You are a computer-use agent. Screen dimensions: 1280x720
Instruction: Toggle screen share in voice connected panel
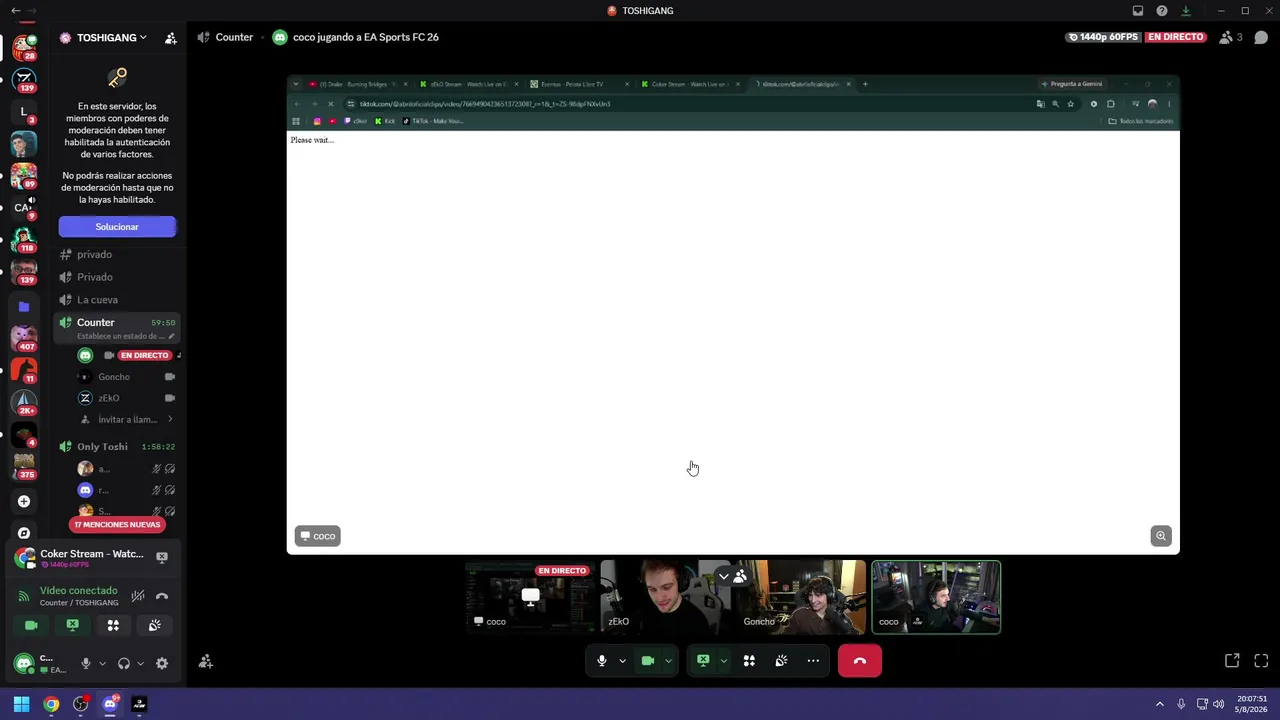(x=72, y=625)
